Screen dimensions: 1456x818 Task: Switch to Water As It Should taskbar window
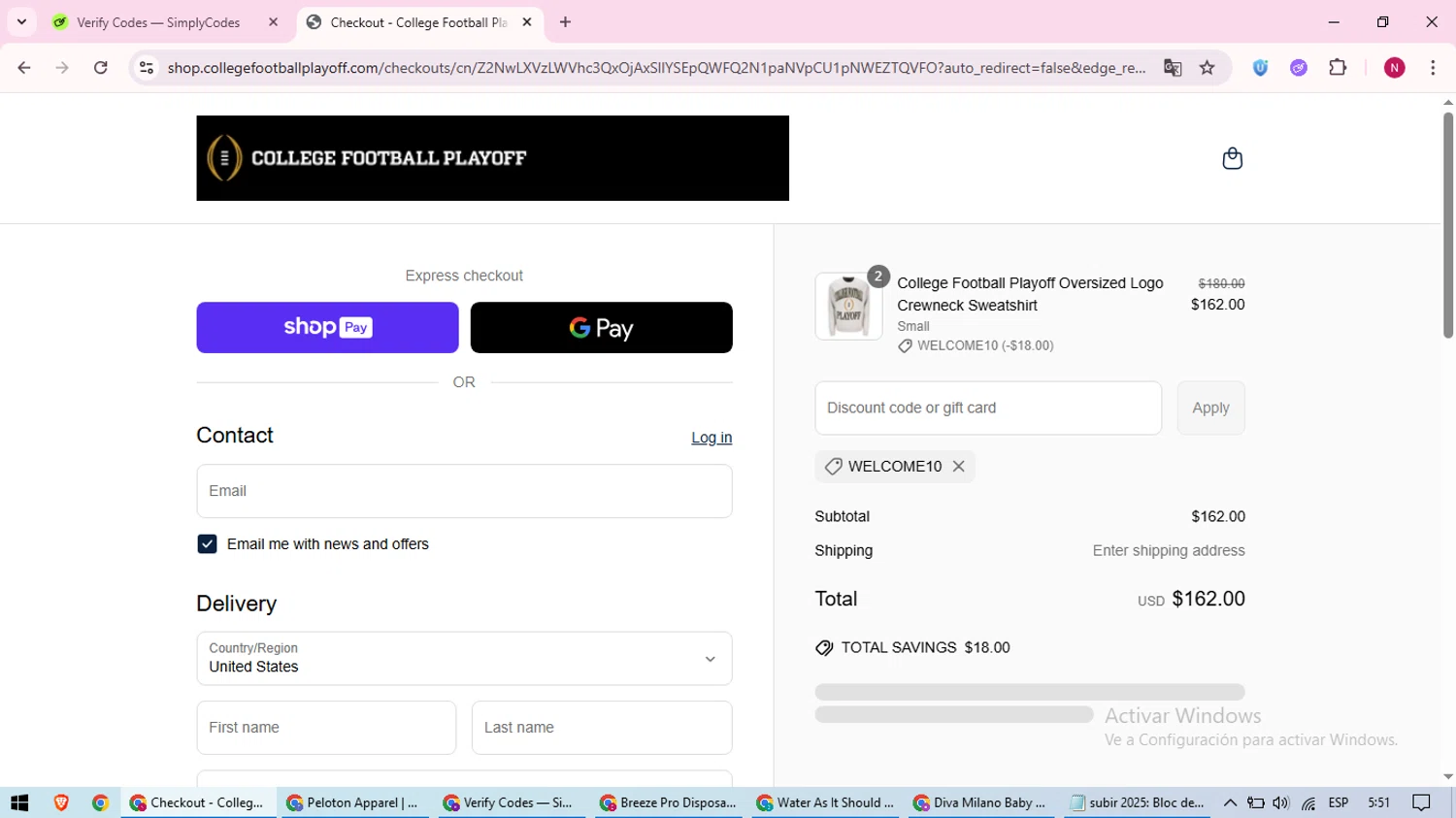coord(825,802)
